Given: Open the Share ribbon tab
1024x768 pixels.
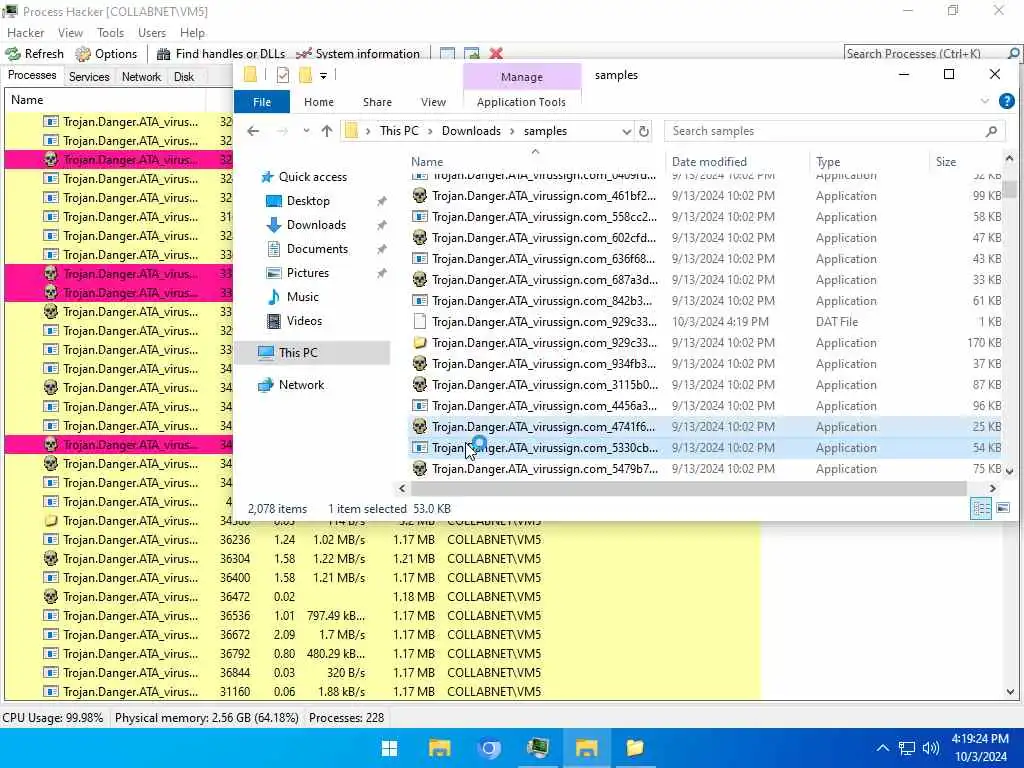Looking at the screenshot, I should (377, 102).
